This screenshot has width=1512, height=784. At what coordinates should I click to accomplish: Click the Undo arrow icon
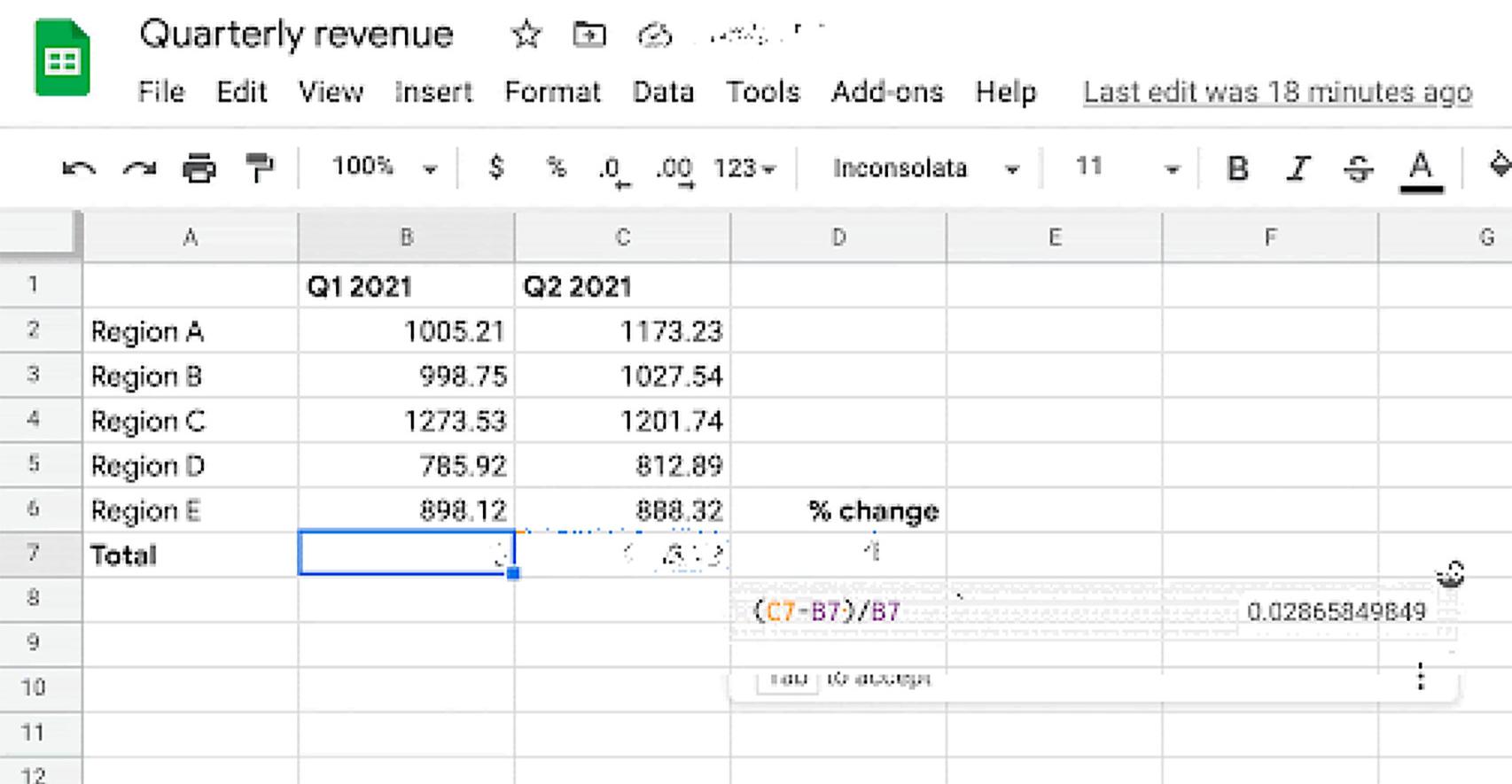pyautogui.click(x=79, y=167)
